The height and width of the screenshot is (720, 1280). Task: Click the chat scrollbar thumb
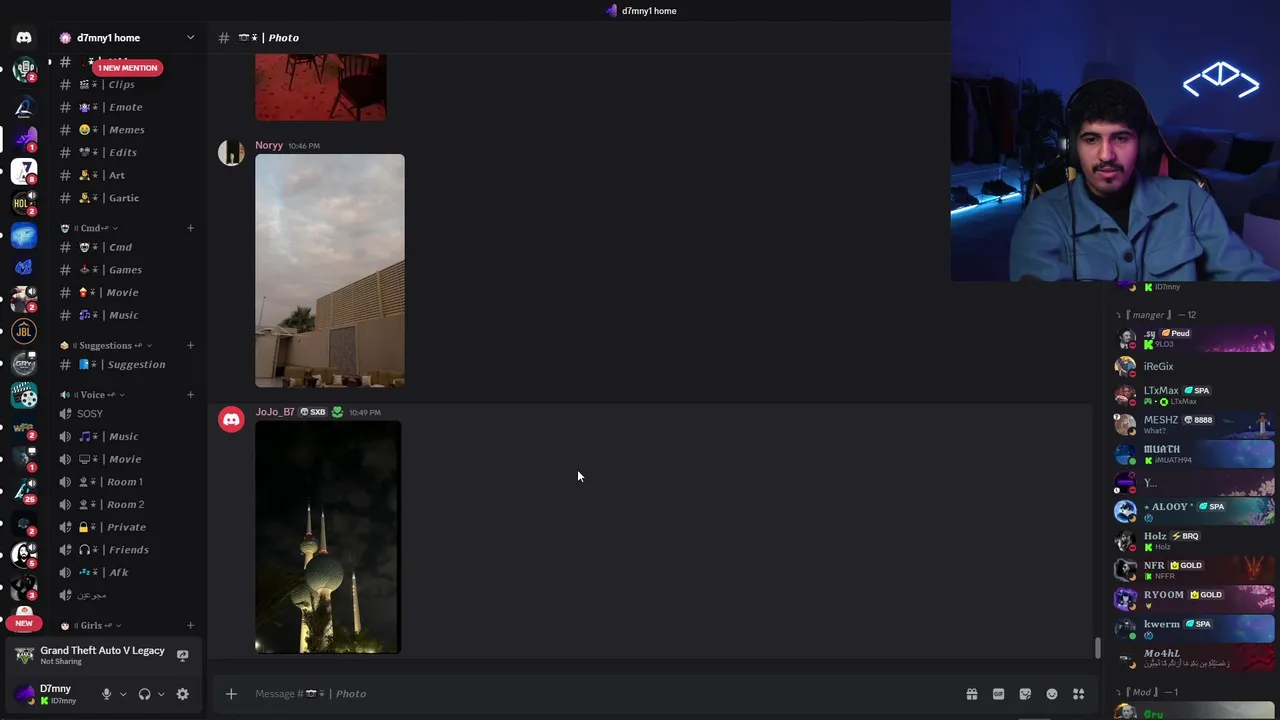[1097, 648]
